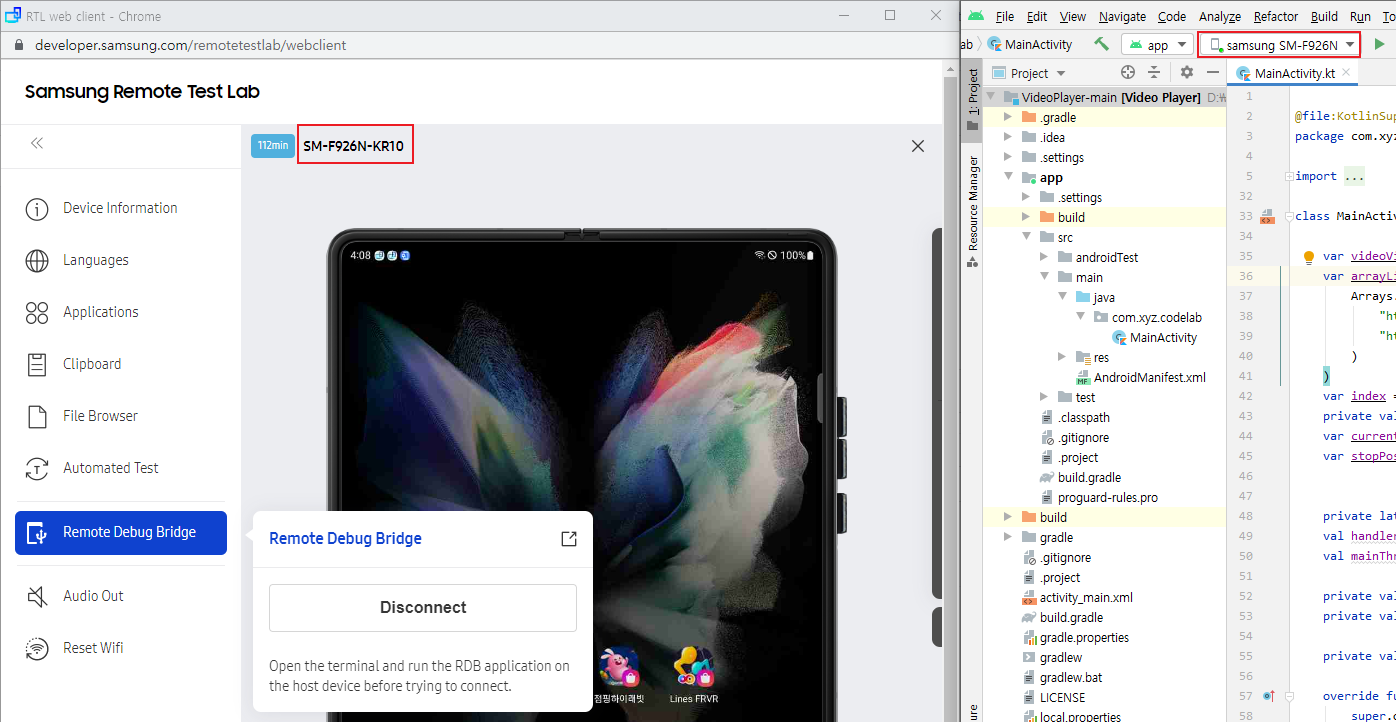1396x722 pixels.
Task: Open the app run configuration dropdown
Action: (1157, 45)
